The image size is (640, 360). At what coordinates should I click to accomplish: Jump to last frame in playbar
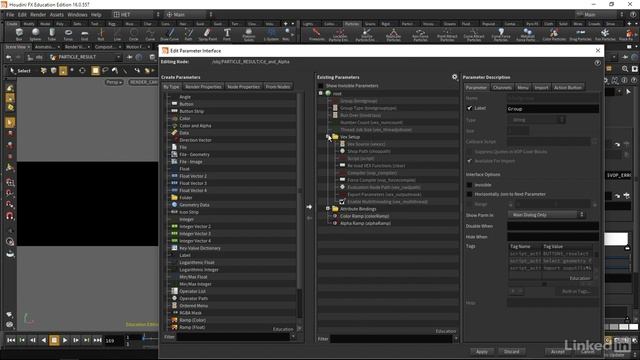click(x=97, y=340)
